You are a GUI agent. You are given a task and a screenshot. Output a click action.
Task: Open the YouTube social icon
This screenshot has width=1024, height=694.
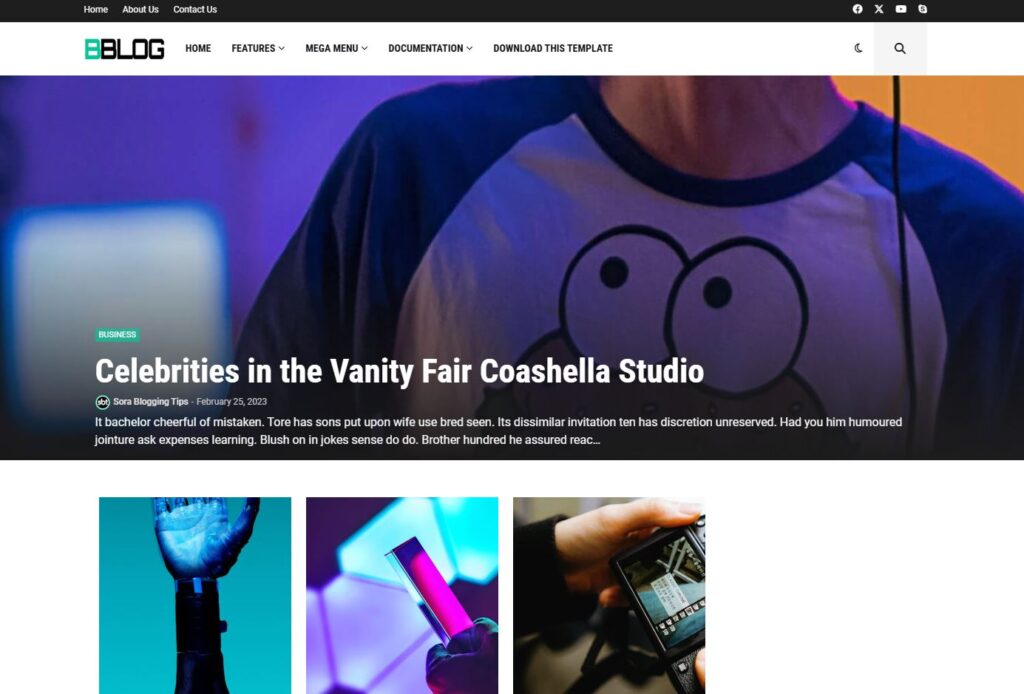(901, 9)
